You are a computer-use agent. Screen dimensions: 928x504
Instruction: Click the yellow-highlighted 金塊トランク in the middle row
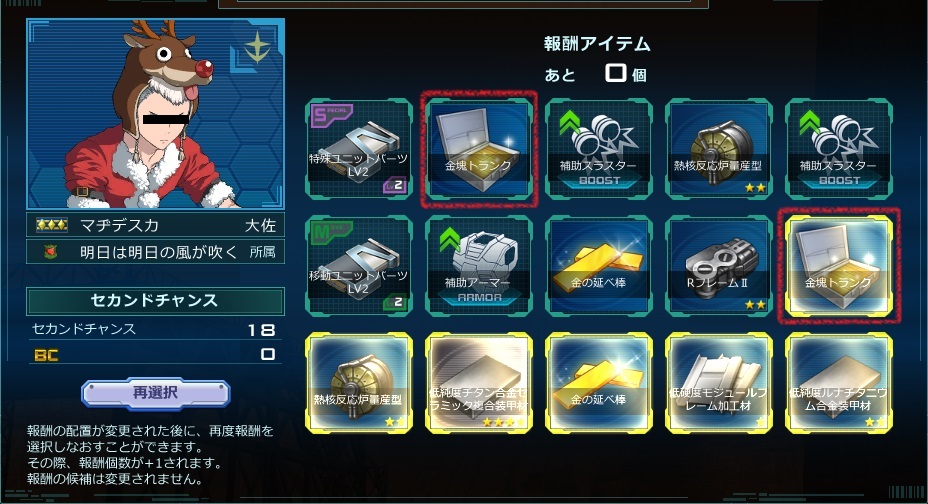[839, 266]
